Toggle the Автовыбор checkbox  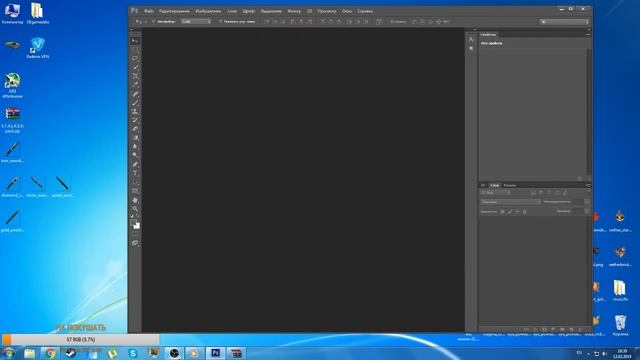(153, 21)
